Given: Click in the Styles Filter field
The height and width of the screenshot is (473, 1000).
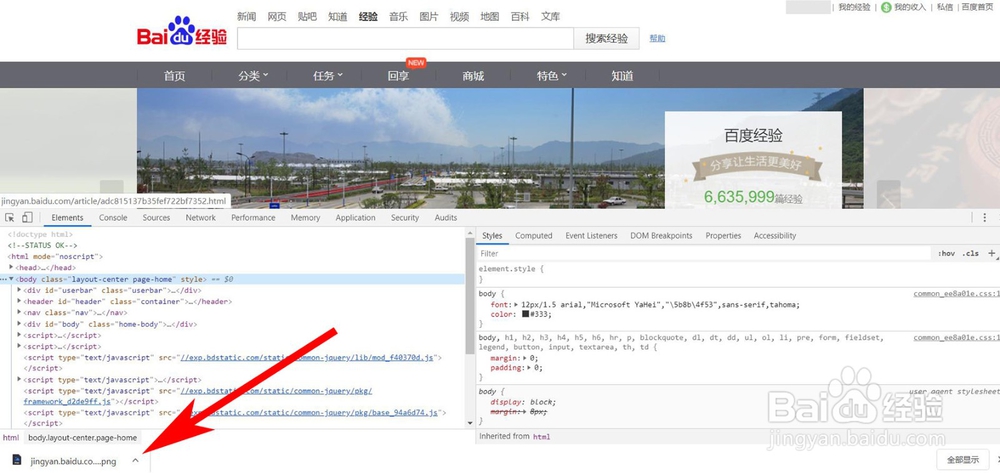Looking at the screenshot, I should click(705, 253).
